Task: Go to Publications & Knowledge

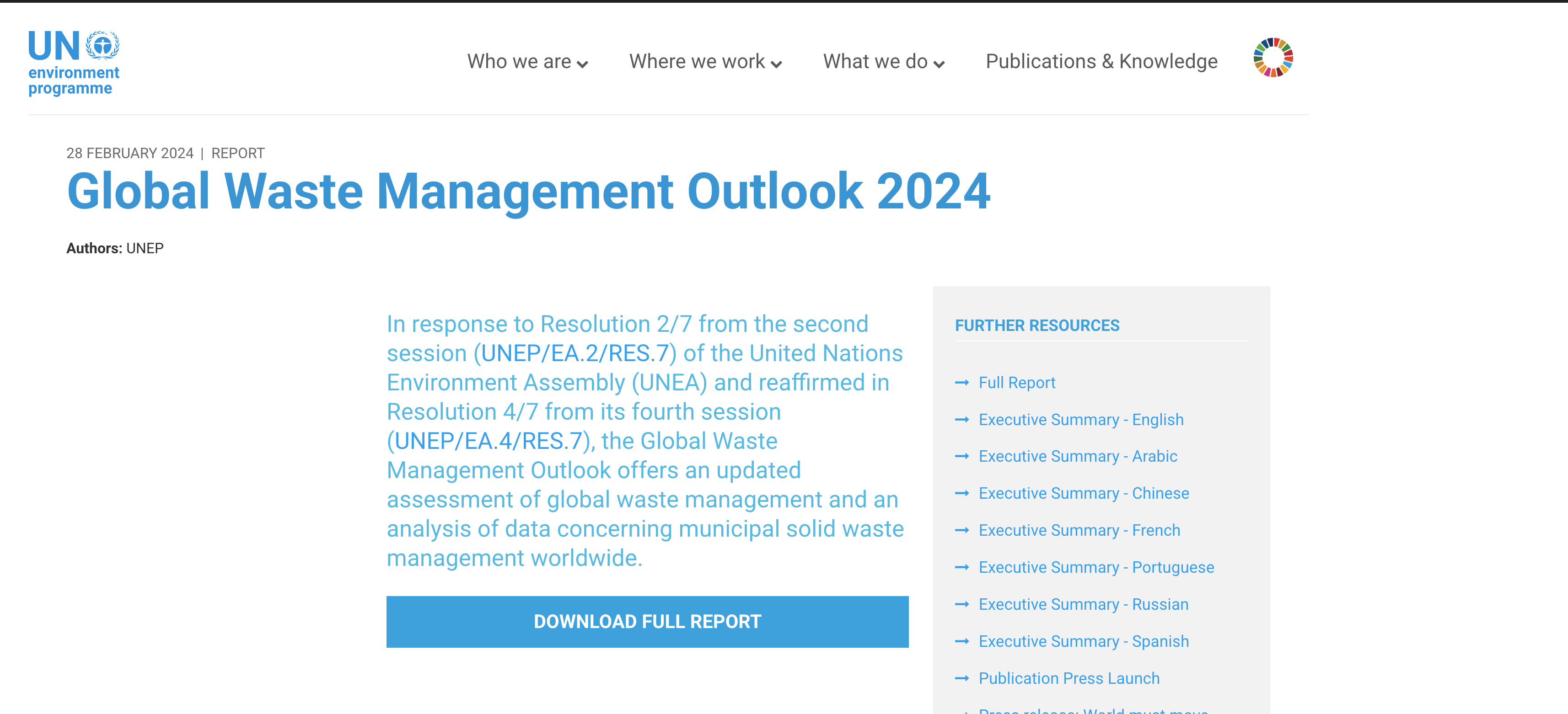Action: (x=1102, y=61)
